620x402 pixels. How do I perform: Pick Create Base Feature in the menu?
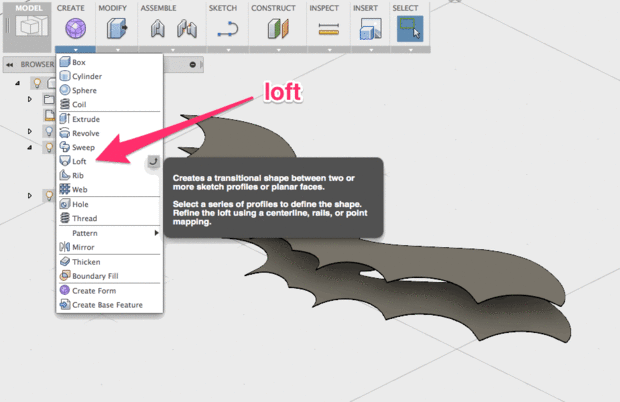click(110, 305)
